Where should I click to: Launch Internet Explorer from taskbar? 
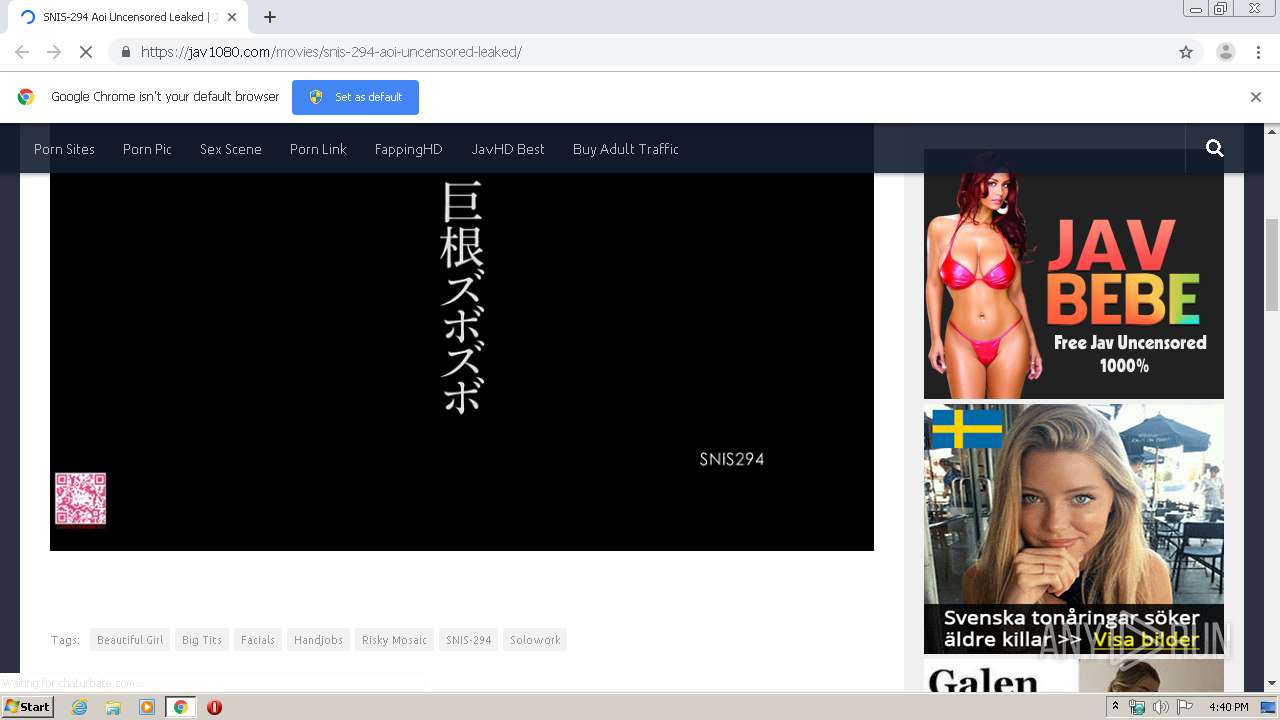(79, 707)
